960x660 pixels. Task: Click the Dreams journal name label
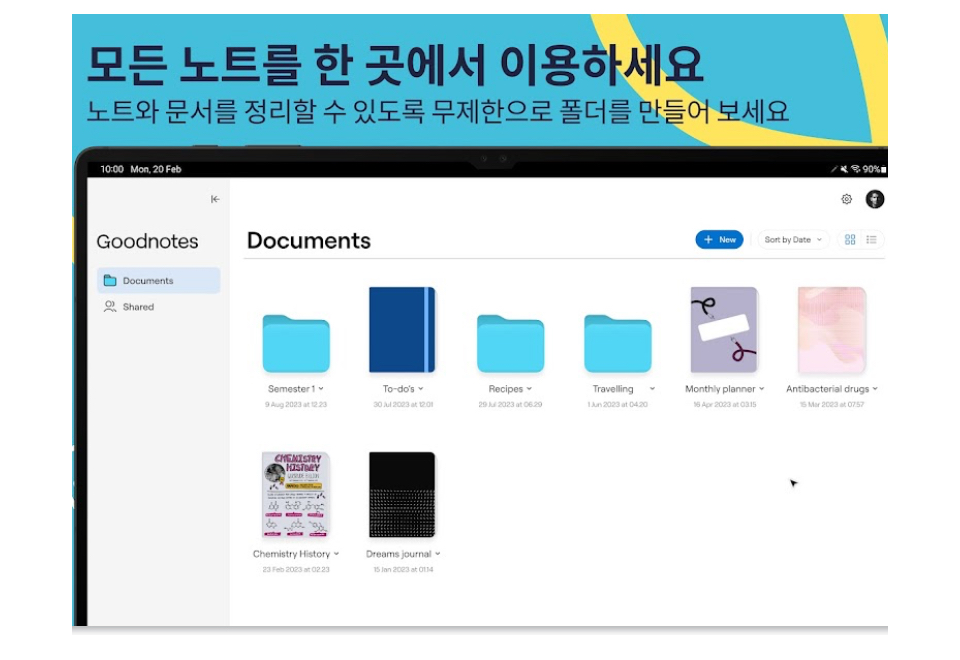click(x=399, y=553)
